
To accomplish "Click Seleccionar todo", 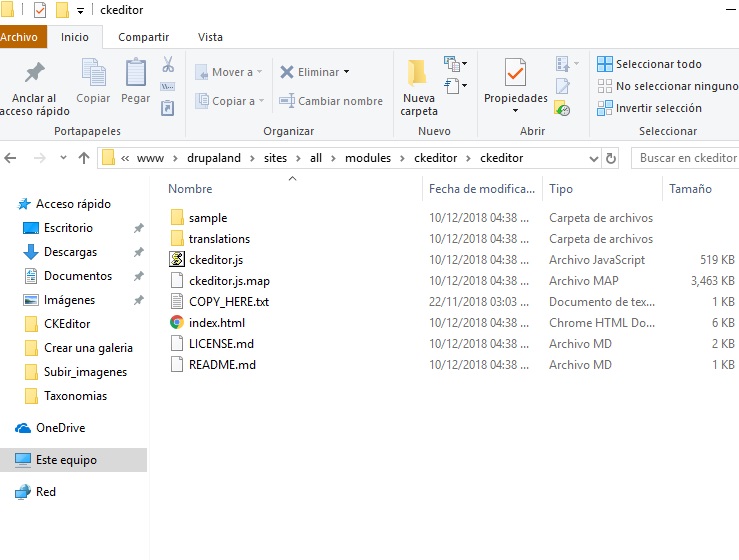I will coord(649,64).
